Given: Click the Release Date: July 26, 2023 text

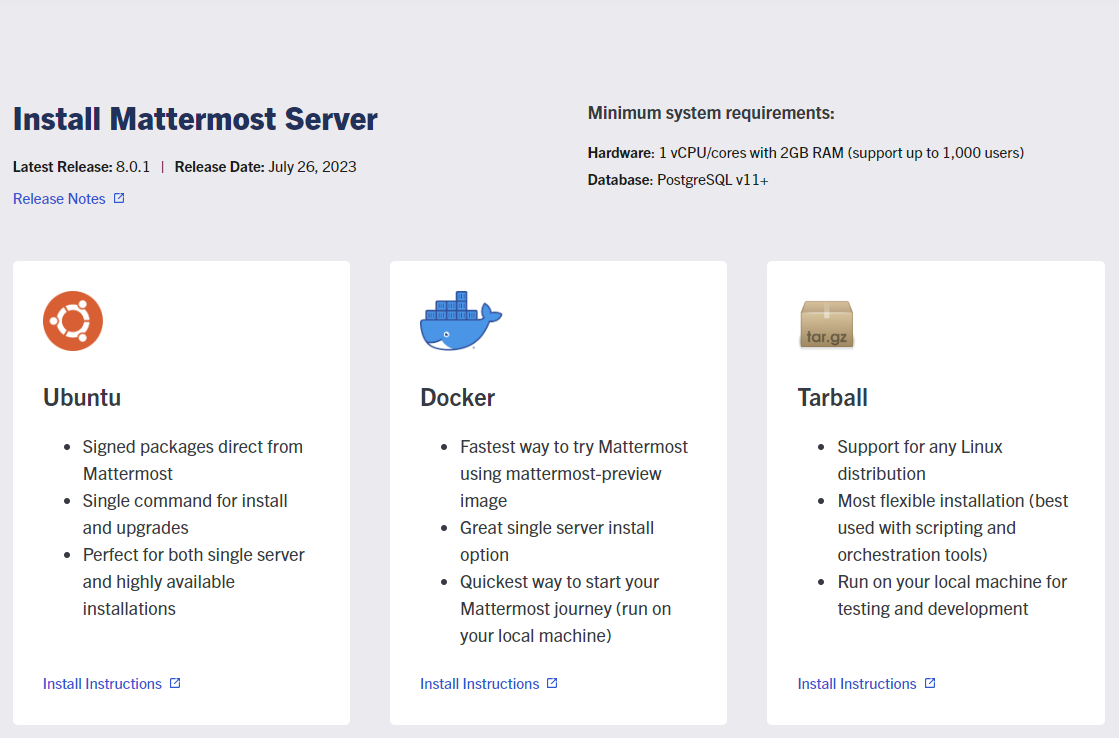Looking at the screenshot, I should point(265,167).
